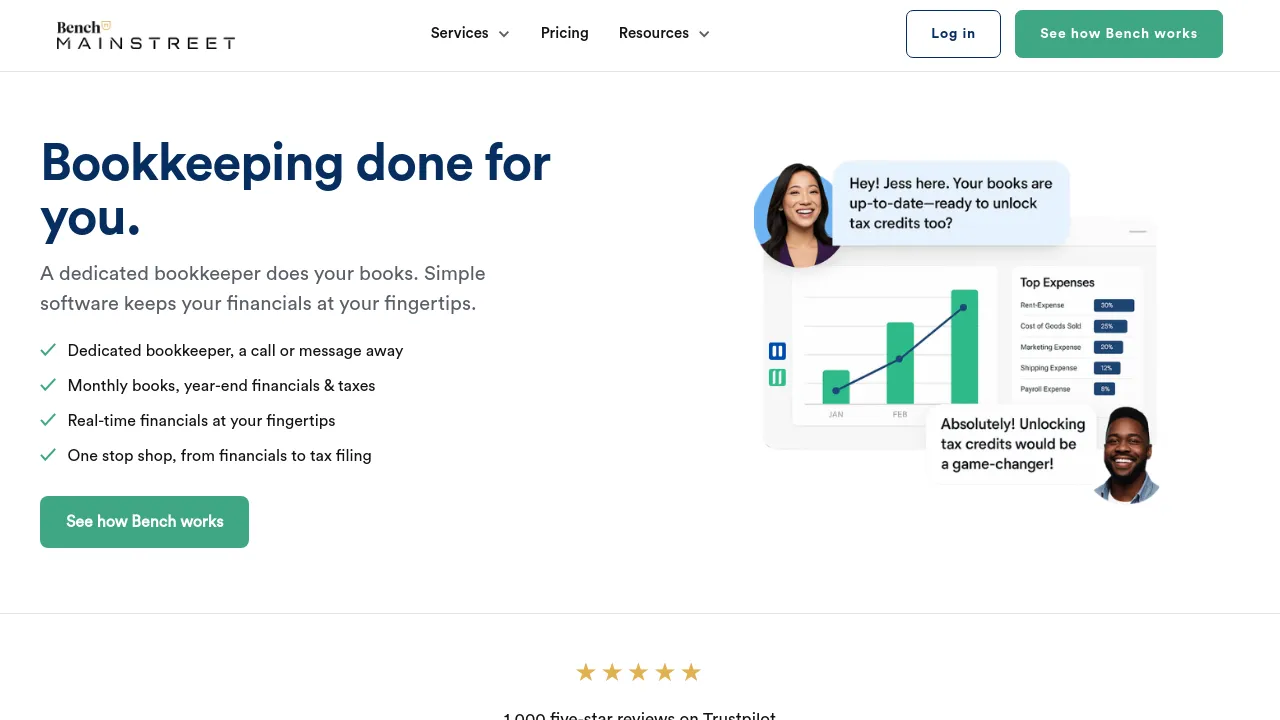This screenshot has width=1280, height=720.
Task: Click 'Real-time financials at your fingertips' text
Action: click(201, 421)
